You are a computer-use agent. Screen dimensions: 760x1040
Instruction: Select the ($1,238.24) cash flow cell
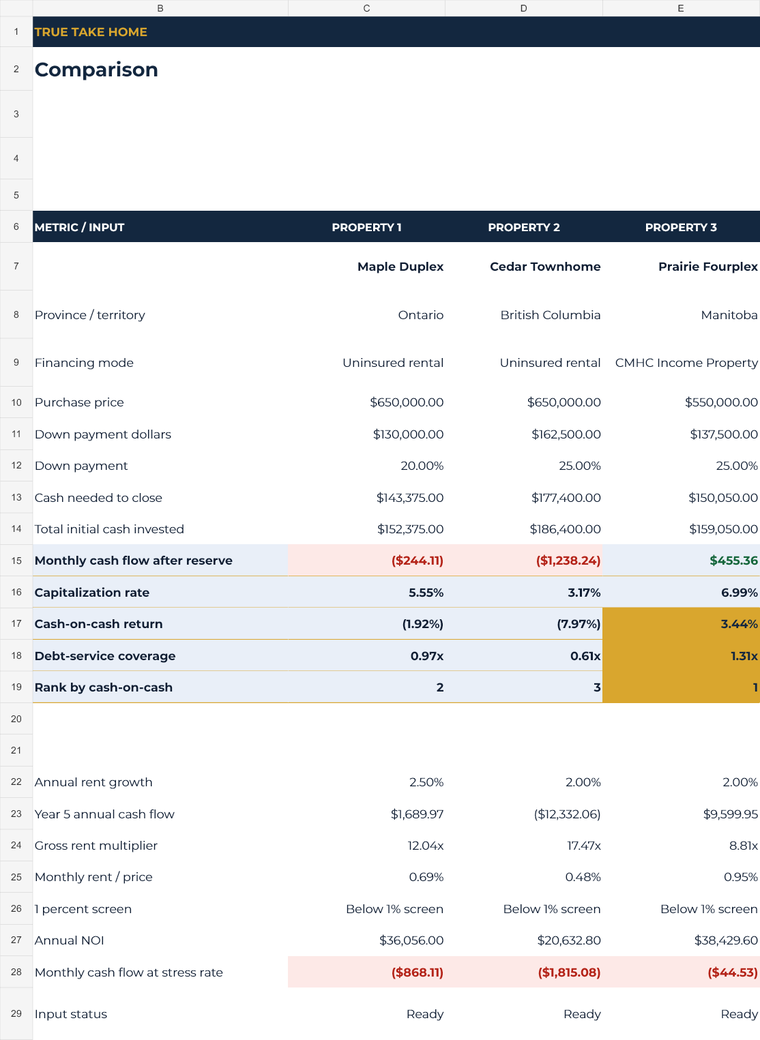[x=523, y=560]
